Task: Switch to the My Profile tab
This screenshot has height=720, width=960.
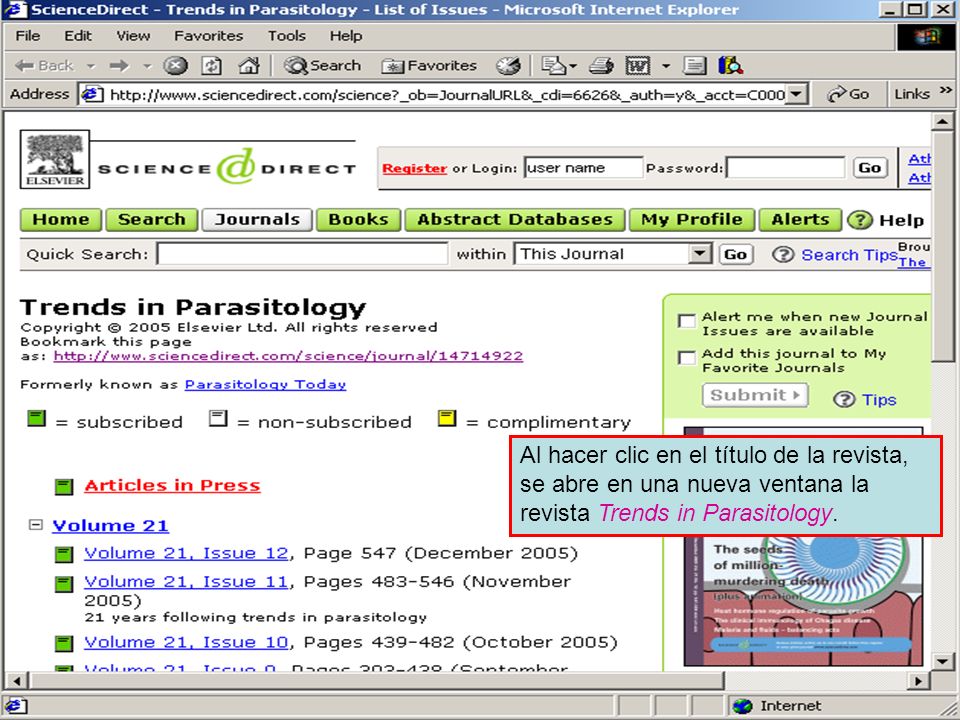Action: 692,220
